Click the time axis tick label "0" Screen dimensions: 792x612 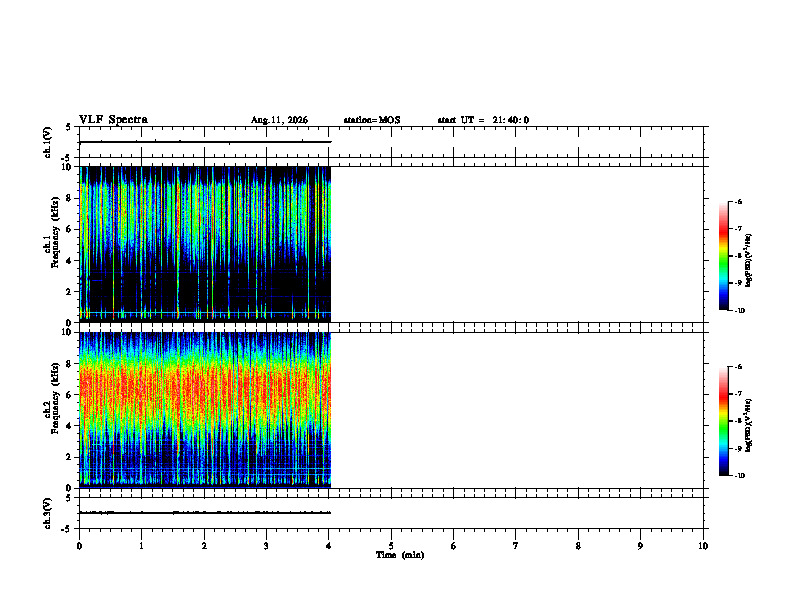tap(79, 546)
